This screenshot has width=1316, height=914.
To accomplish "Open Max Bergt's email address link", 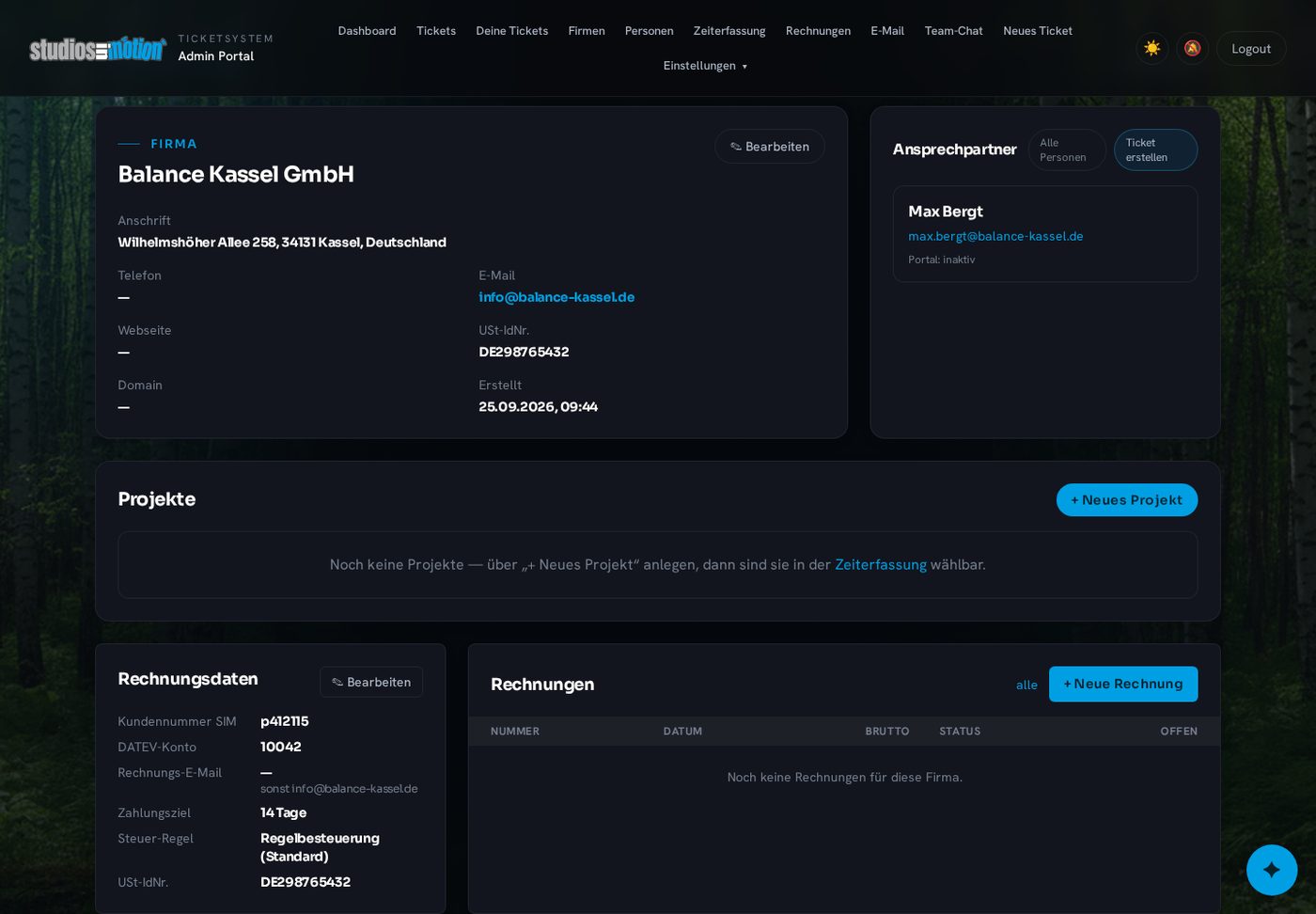I will 995,236.
